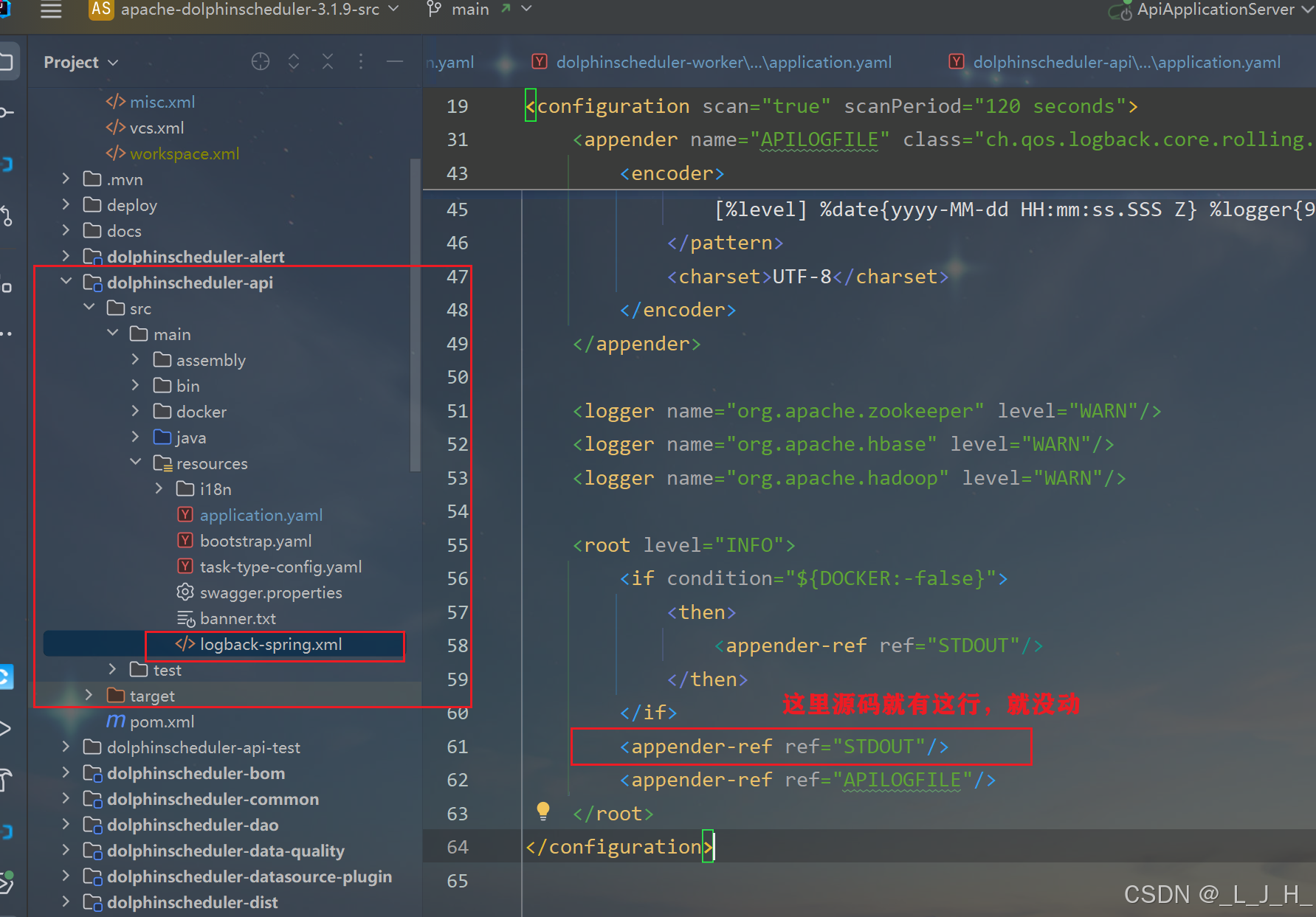Click the Collapse All icon in Project panel
The width and height of the screenshot is (1316, 917).
(328, 62)
